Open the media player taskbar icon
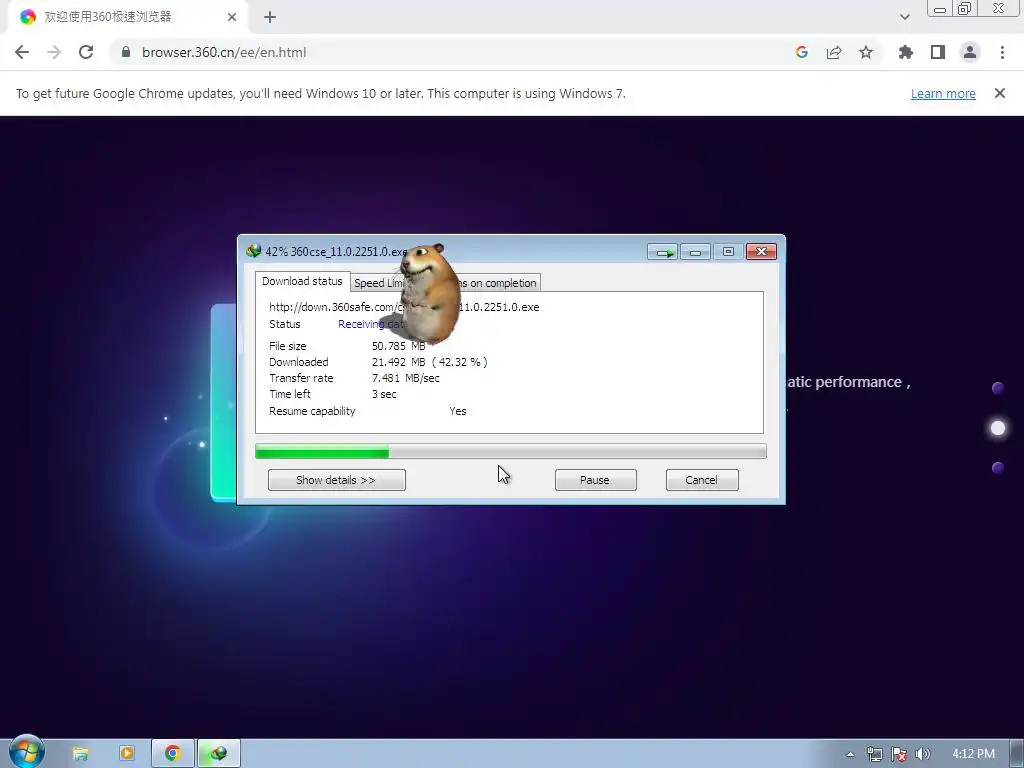Viewport: 1024px width, 768px height. [127, 754]
